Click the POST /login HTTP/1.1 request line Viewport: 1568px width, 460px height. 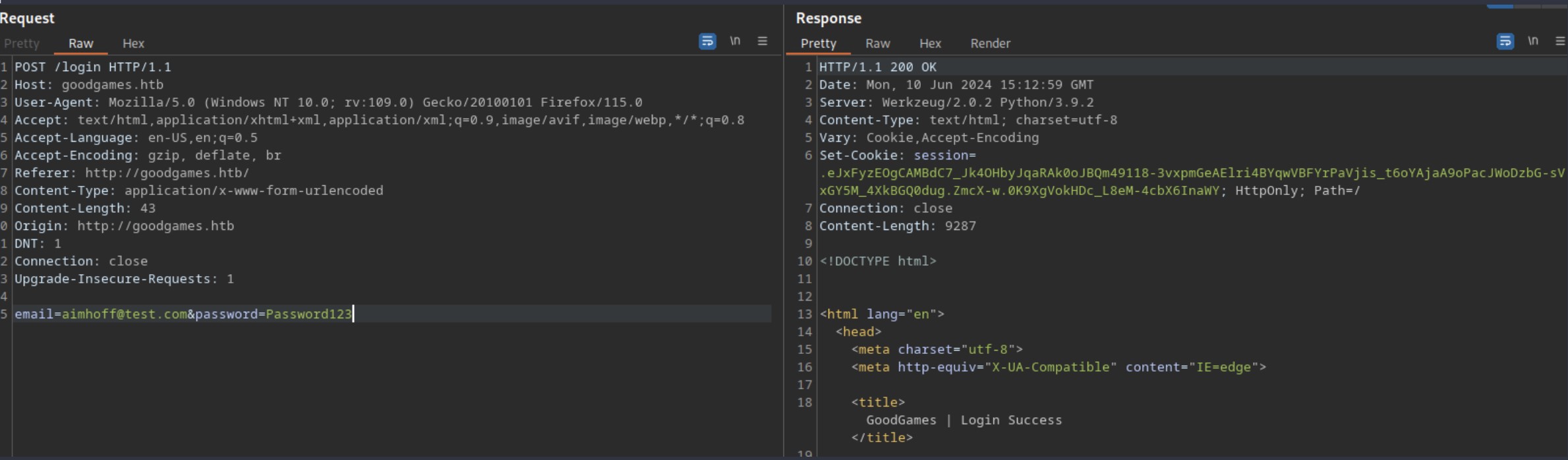coord(93,67)
